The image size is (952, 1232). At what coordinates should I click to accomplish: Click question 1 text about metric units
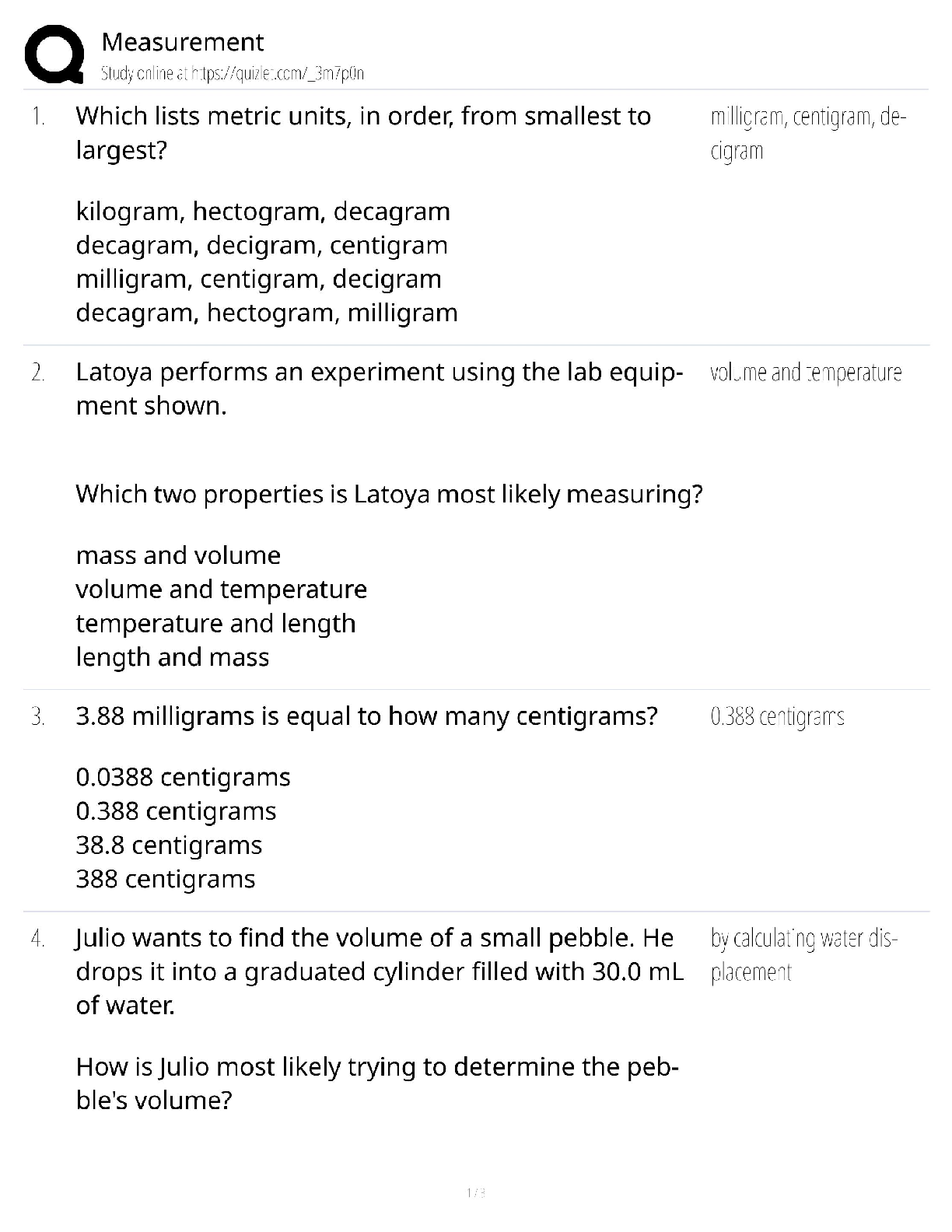click(x=363, y=133)
